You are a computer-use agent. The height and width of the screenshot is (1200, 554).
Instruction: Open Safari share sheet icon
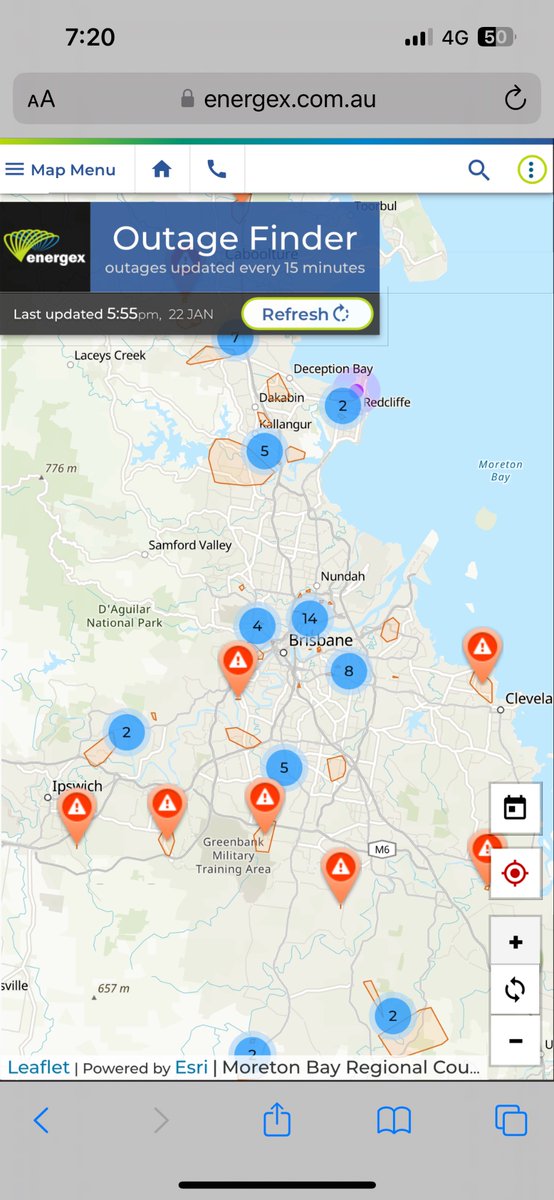coord(277,1118)
